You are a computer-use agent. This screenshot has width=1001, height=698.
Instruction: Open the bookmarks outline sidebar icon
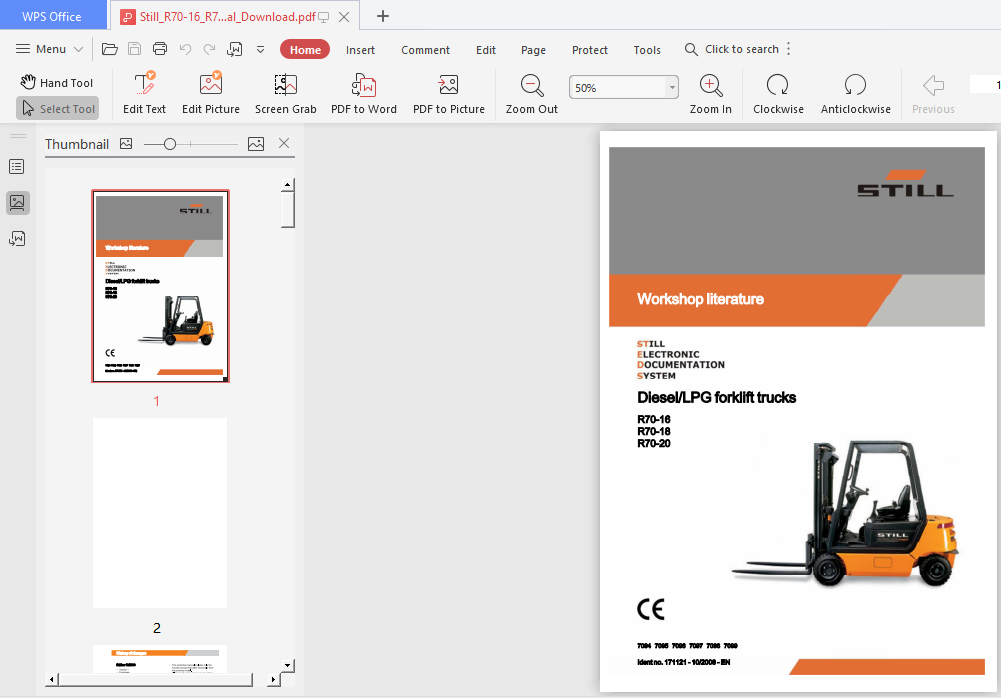(17, 167)
